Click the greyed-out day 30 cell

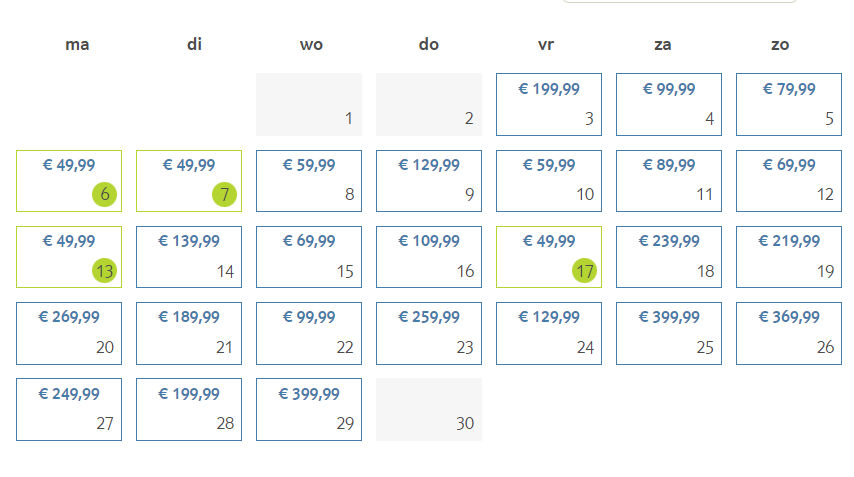pos(429,409)
